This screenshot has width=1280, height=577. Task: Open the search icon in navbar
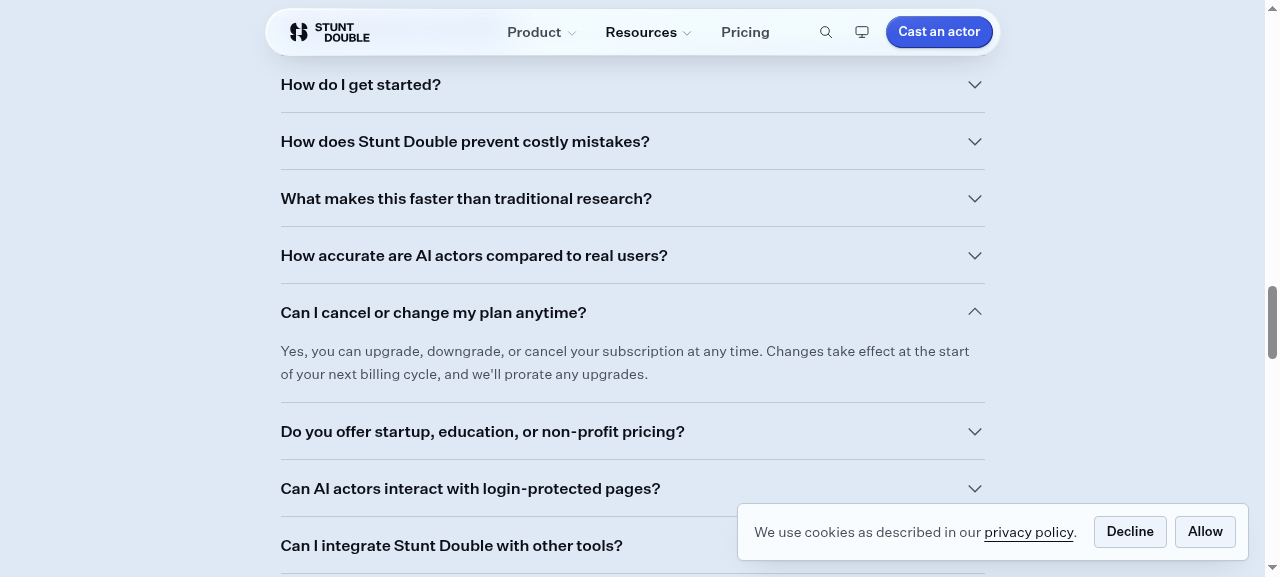coord(826,32)
